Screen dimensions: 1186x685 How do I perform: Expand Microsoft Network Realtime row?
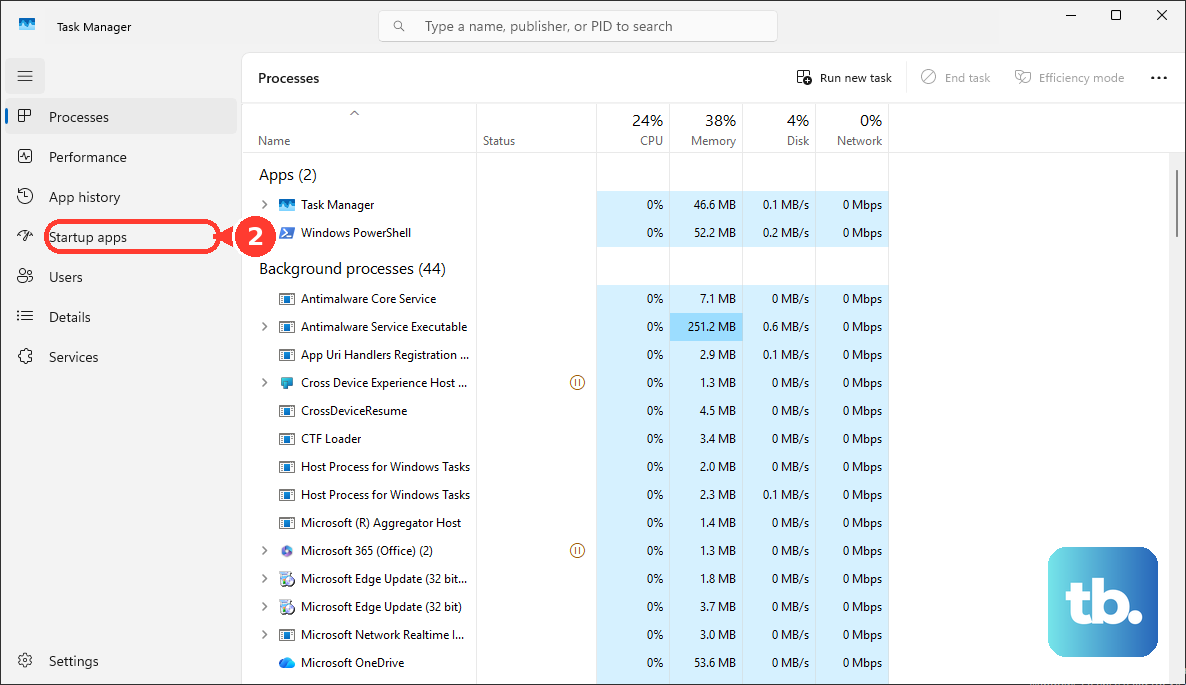(x=264, y=634)
